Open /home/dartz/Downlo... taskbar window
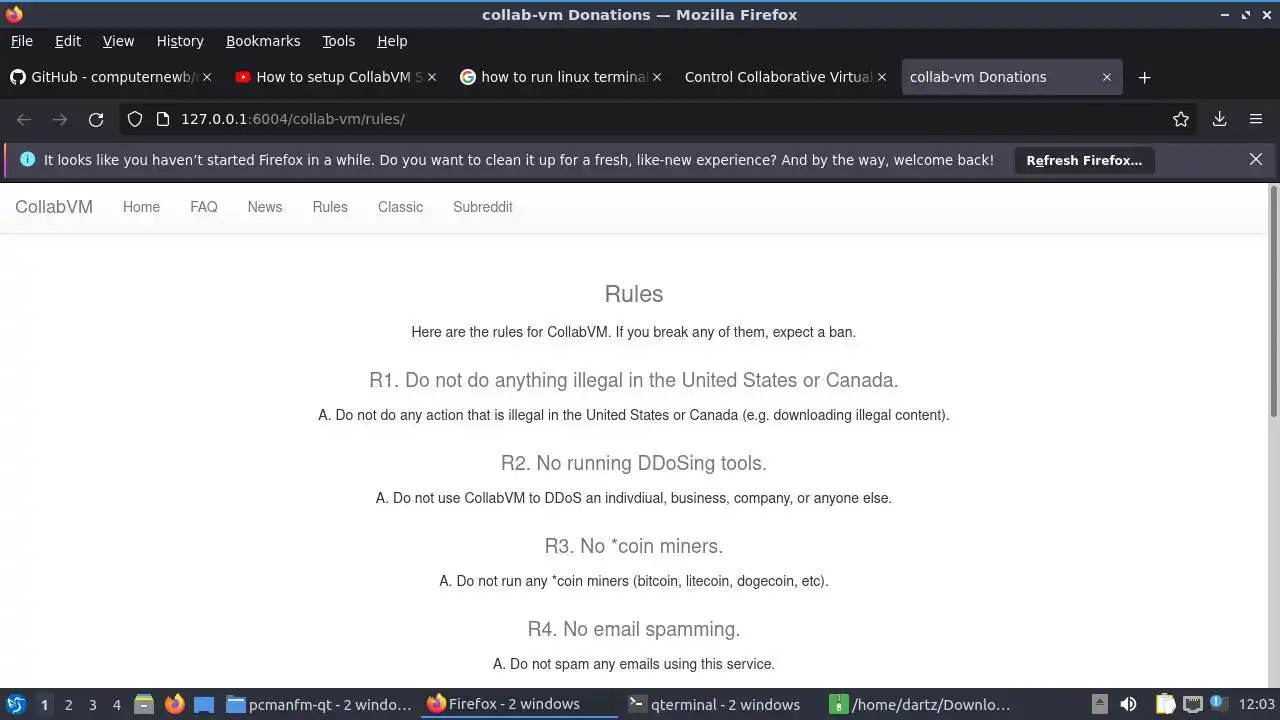 [x=921, y=704]
